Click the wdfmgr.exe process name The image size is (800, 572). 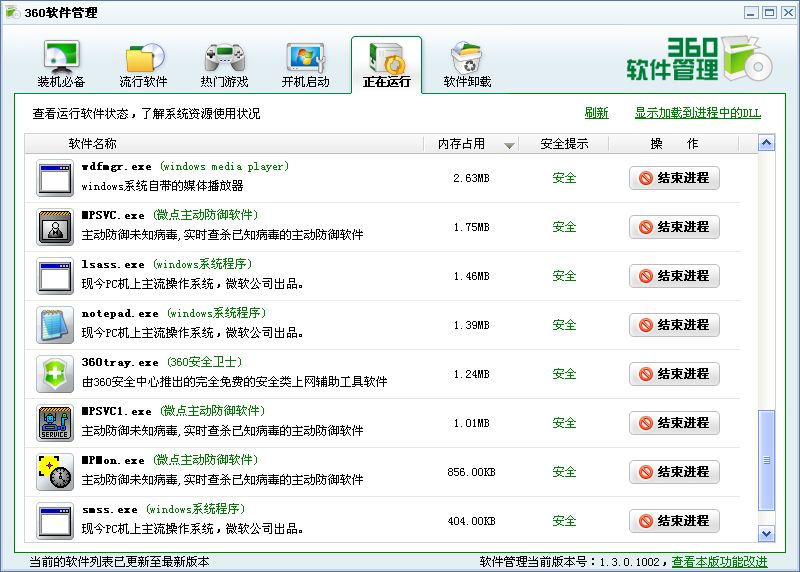pos(116,166)
